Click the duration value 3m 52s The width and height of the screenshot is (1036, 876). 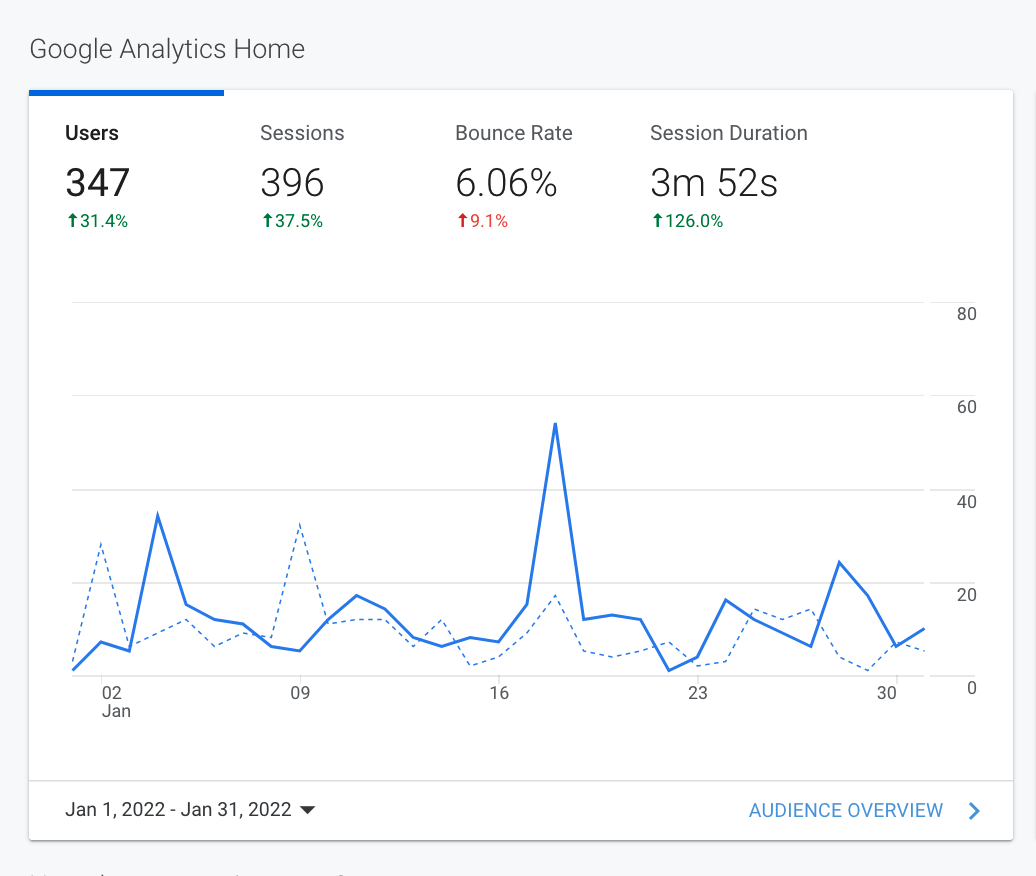pyautogui.click(x=714, y=183)
